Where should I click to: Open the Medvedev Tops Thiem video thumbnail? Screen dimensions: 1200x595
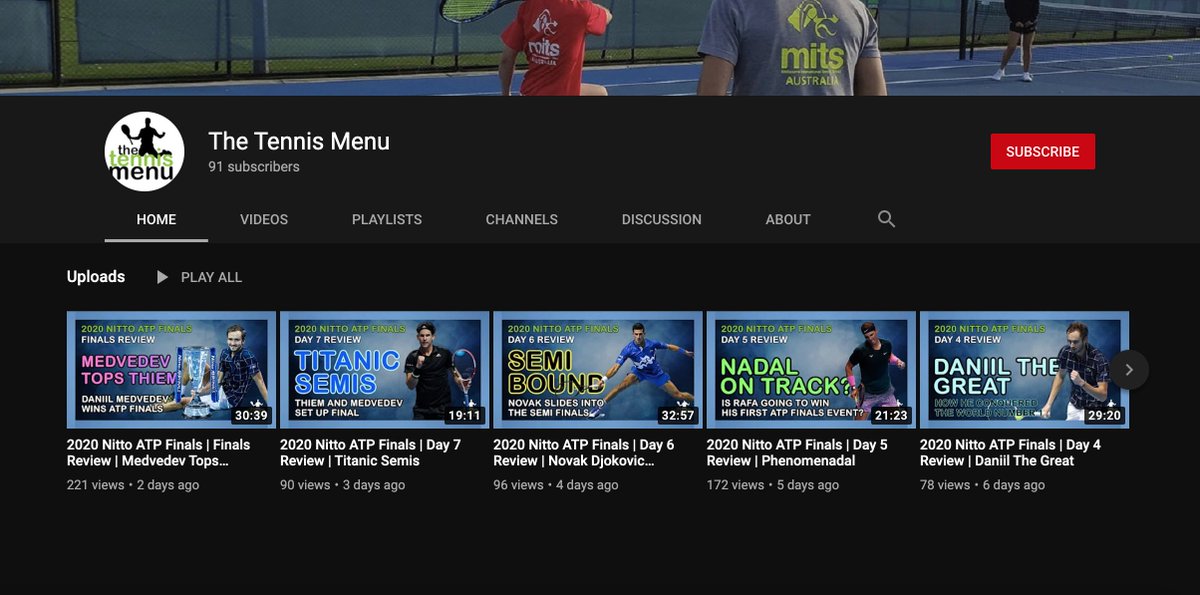[171, 370]
